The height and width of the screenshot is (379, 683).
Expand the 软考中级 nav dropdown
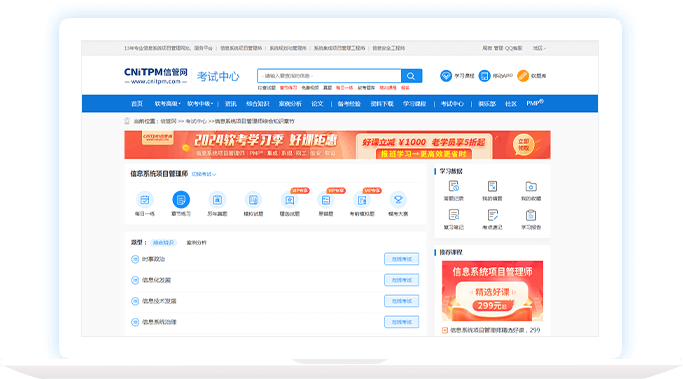click(200, 104)
